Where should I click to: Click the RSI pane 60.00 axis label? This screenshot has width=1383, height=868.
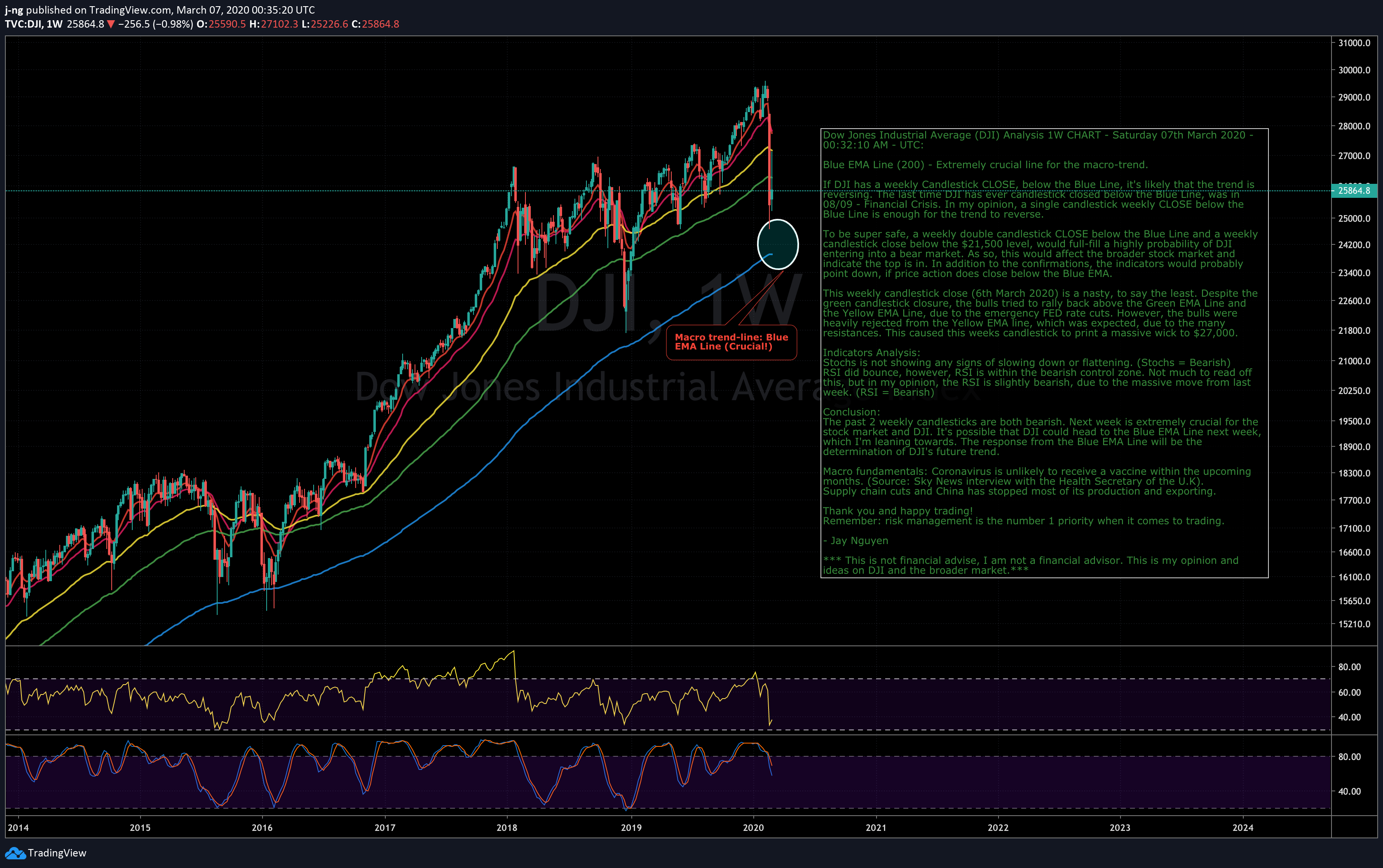click(x=1350, y=692)
